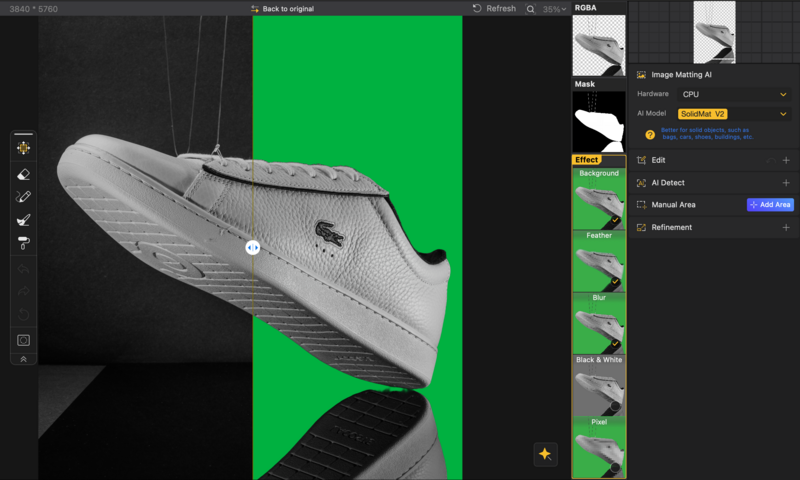Collapse the left toolbar with double chevron

(x=23, y=359)
